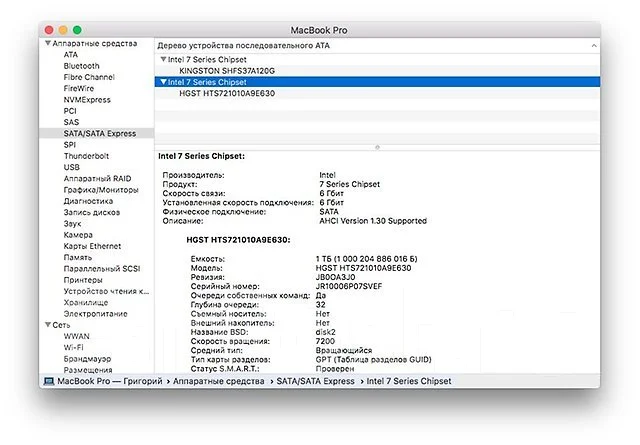This screenshot has height=445, width=640.
Task: Select SATA/SATA Express in the sidebar
Action: pyautogui.click(x=100, y=134)
